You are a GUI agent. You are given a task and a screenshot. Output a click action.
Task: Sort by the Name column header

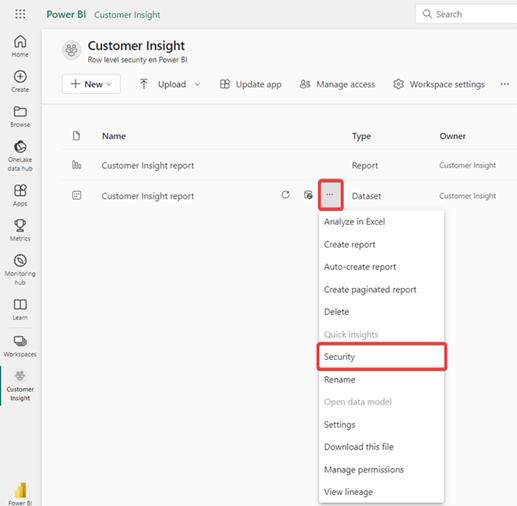[x=114, y=136]
